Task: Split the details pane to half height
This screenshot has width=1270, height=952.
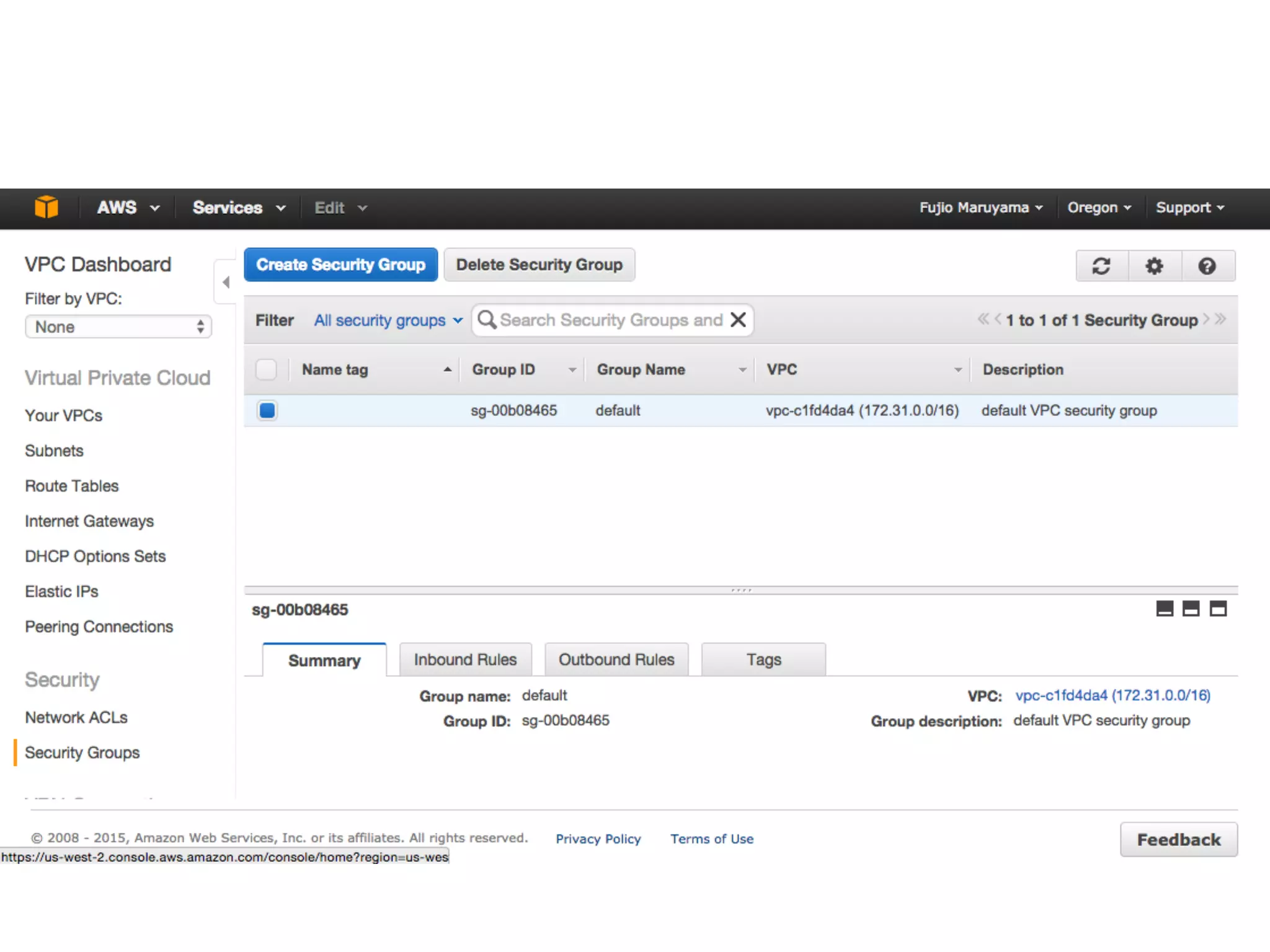Action: coord(1191,609)
